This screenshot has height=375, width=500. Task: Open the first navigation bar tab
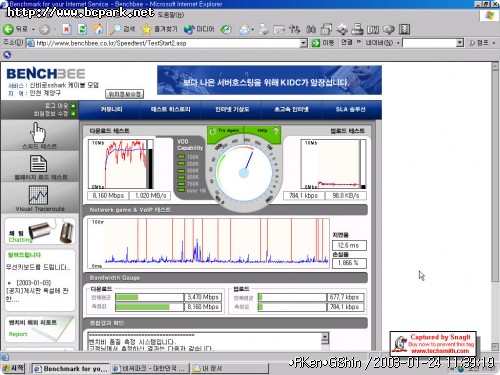click(111, 110)
